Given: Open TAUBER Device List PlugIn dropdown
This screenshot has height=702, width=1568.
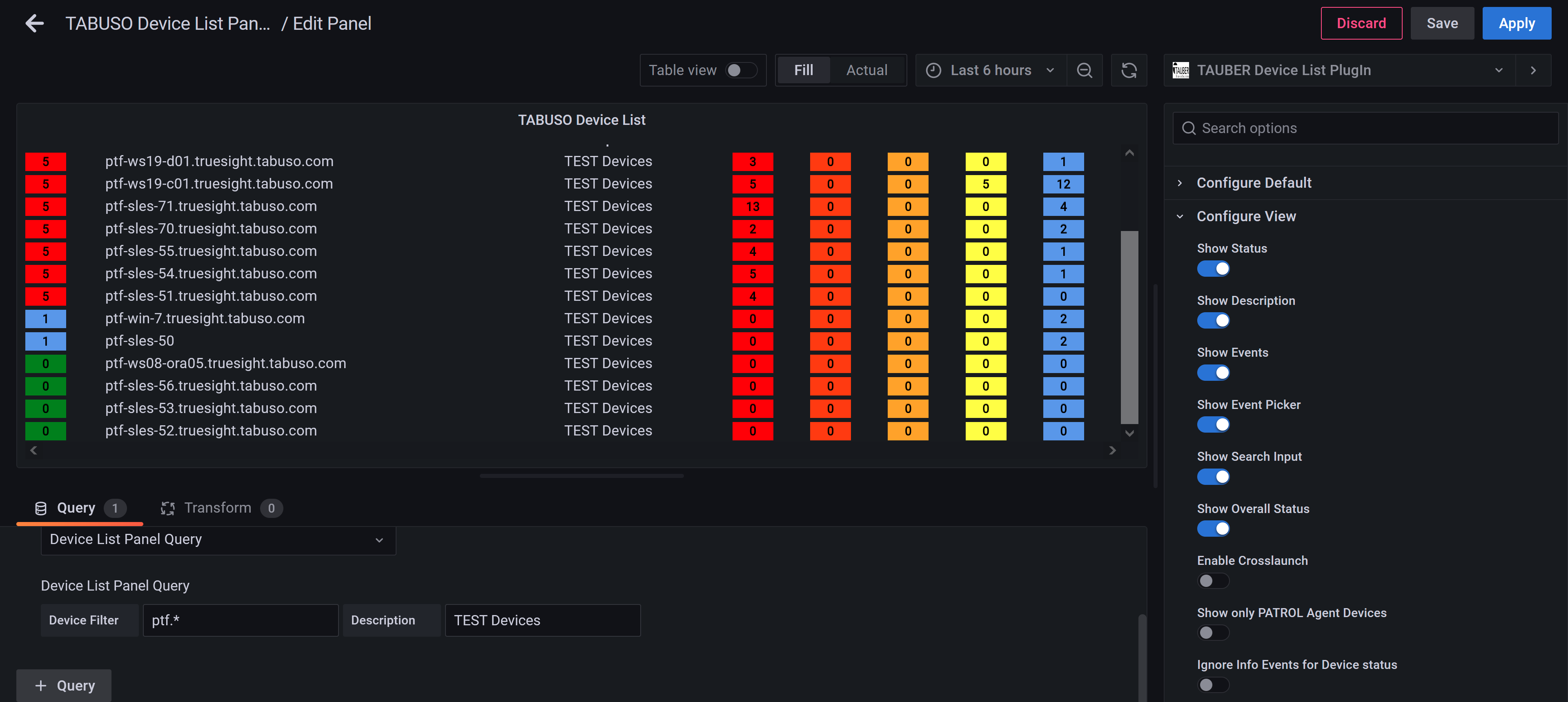Looking at the screenshot, I should 1339,71.
